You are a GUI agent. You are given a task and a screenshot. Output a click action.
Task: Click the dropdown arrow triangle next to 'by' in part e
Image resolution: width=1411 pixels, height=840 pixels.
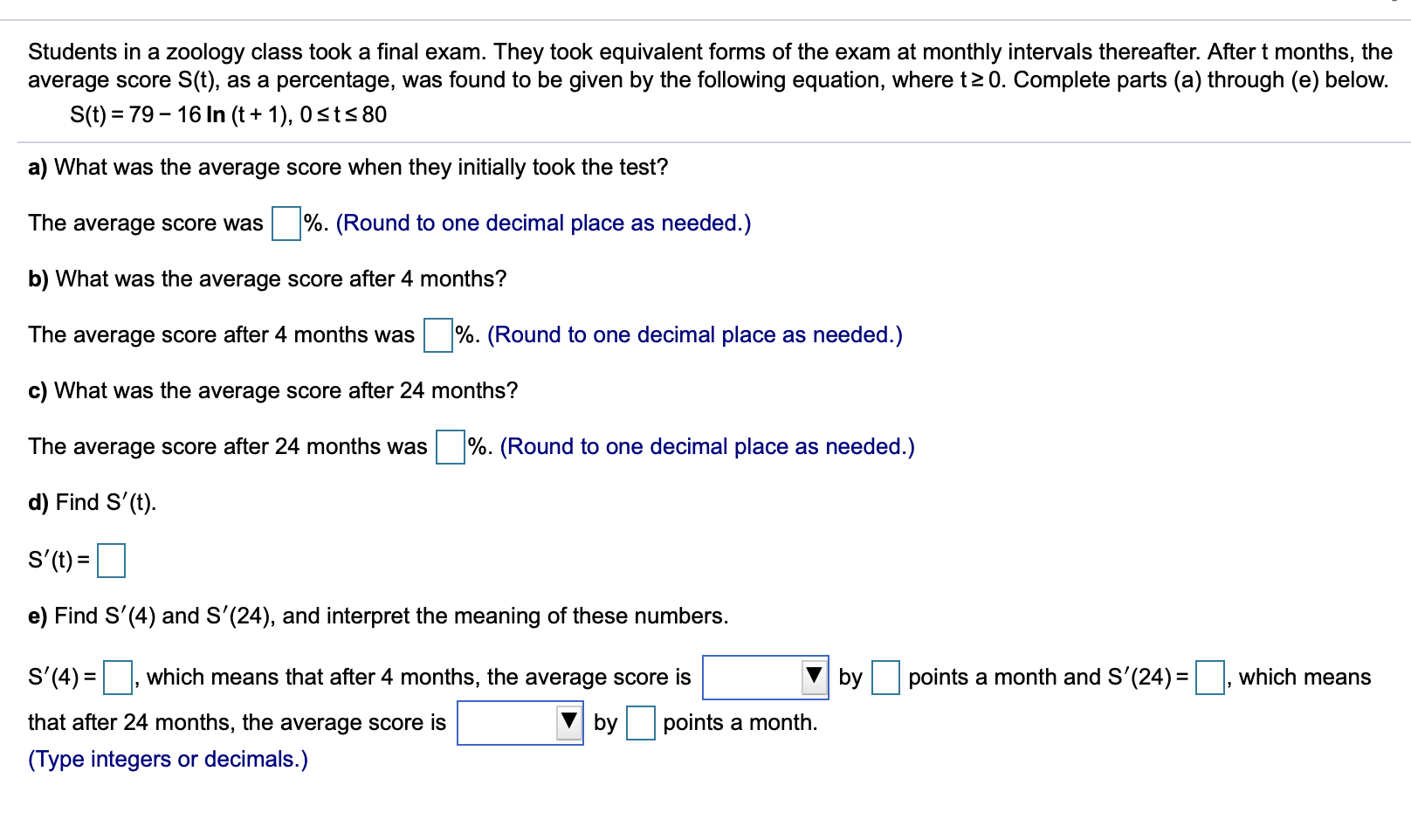click(x=816, y=677)
